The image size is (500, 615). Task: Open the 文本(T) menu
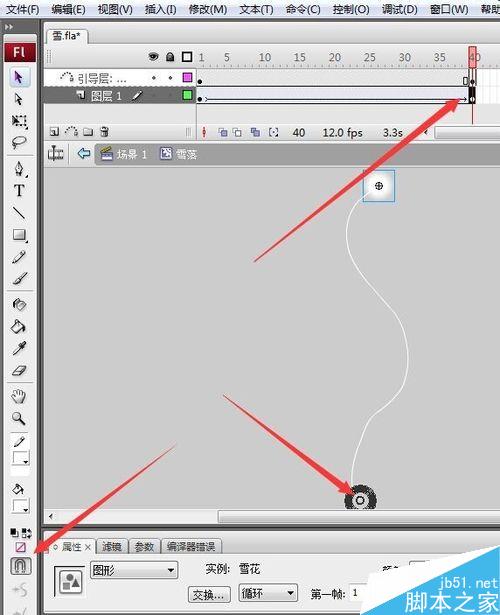[x=256, y=9]
